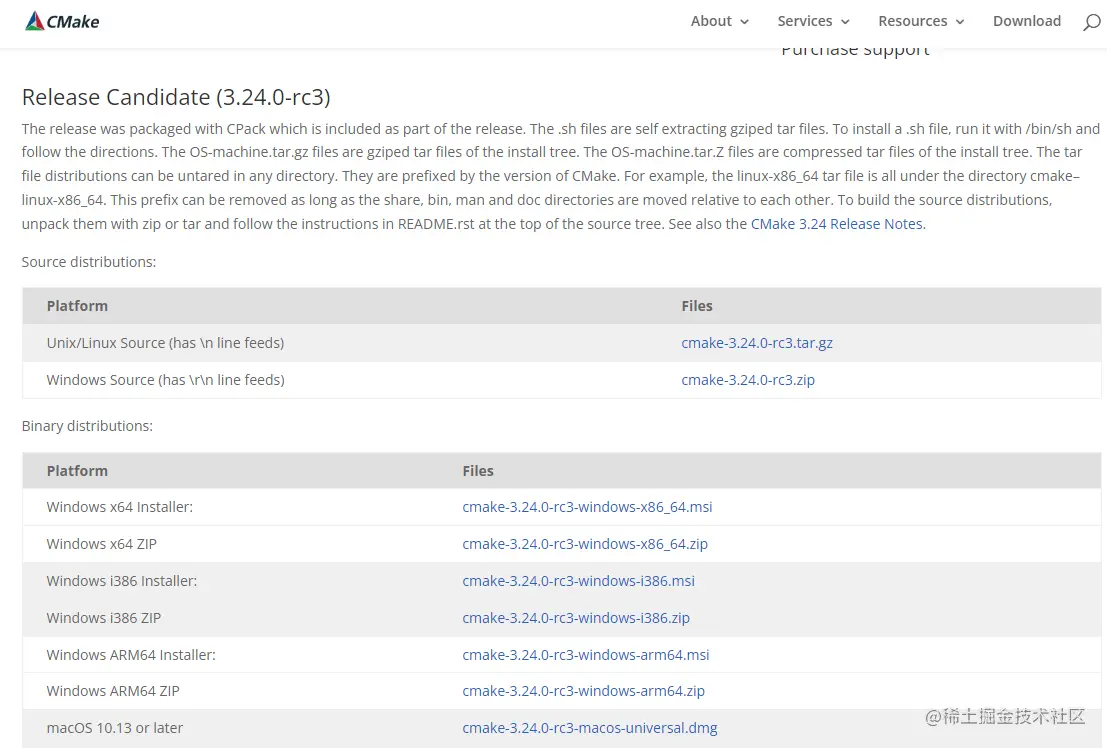Download the windows-i386.msi installer
This screenshot has height=748, width=1107.
pos(578,581)
